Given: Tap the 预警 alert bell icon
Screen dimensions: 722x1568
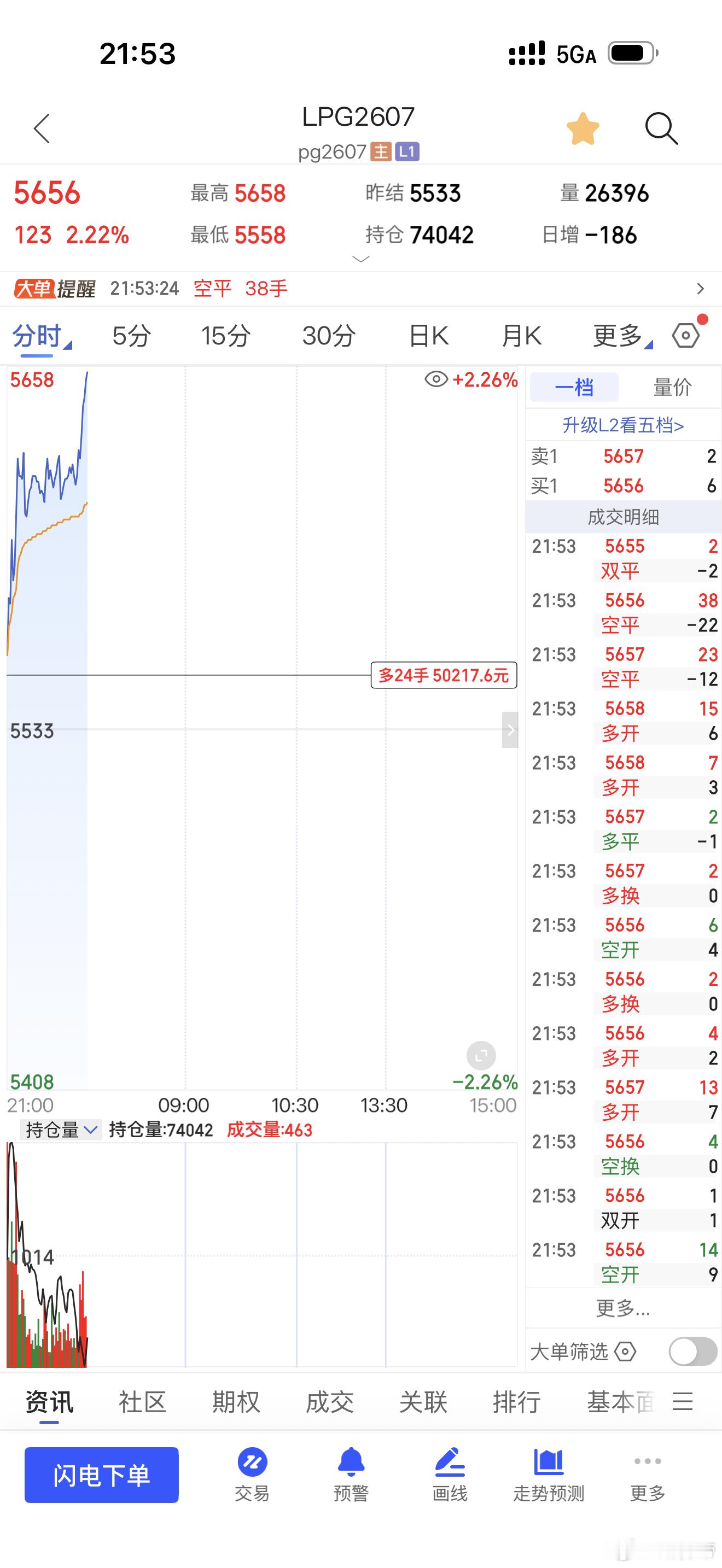Looking at the screenshot, I should pos(351,1475).
